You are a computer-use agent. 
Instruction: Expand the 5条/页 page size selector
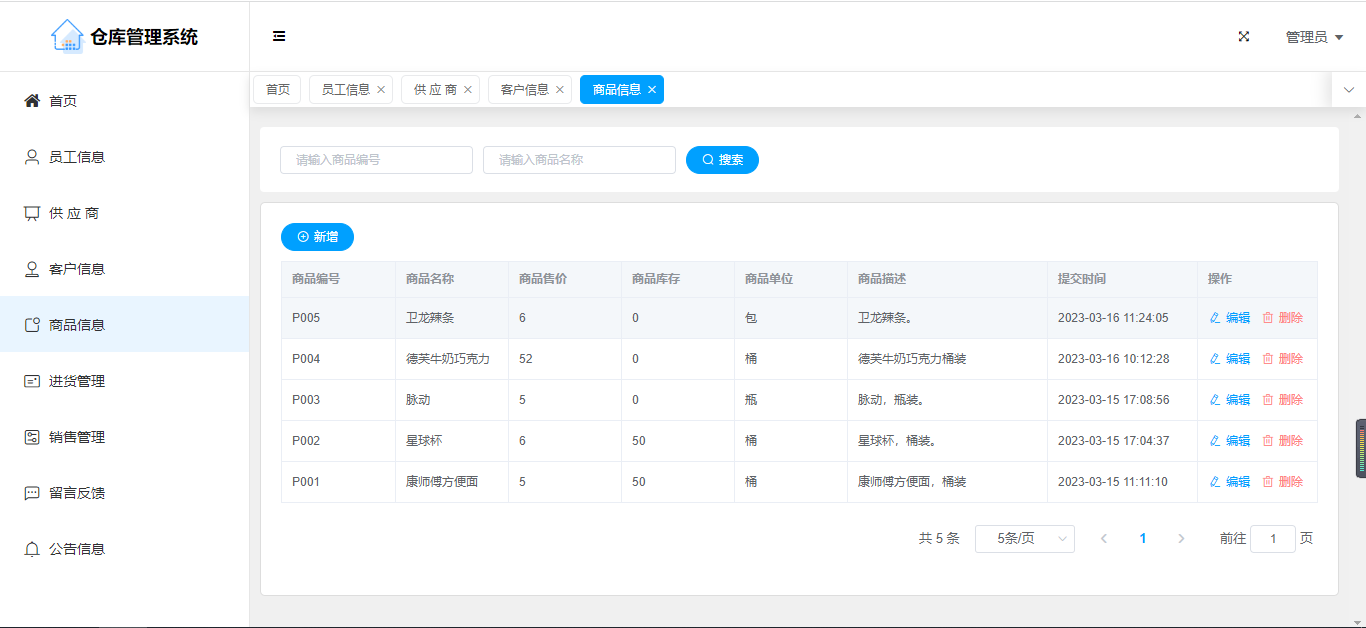(x=1024, y=539)
